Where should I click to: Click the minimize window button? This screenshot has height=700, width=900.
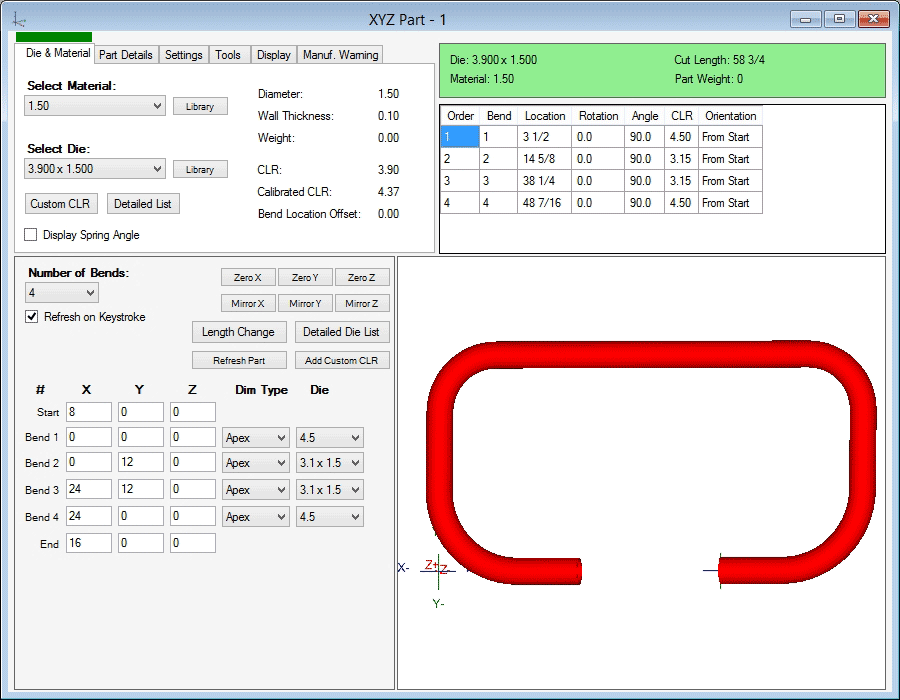[x=806, y=19]
